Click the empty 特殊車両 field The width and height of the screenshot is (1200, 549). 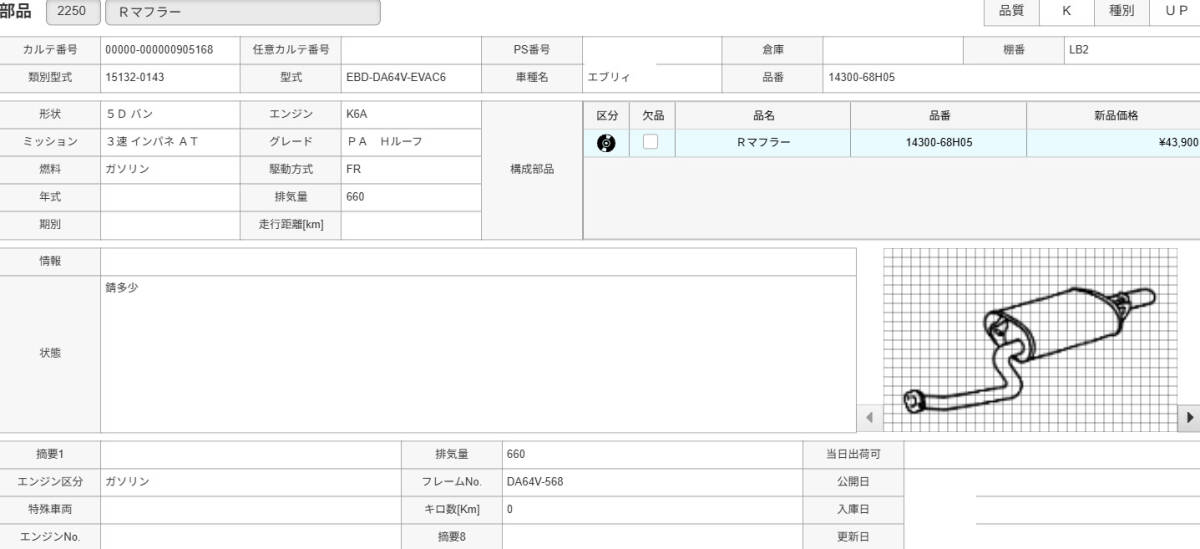pyautogui.click(x=250, y=509)
